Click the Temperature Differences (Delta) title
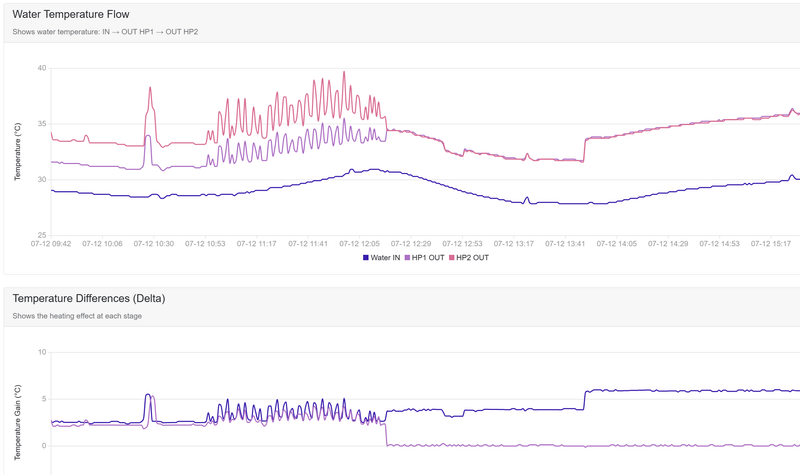This screenshot has width=800, height=475. click(x=88, y=298)
